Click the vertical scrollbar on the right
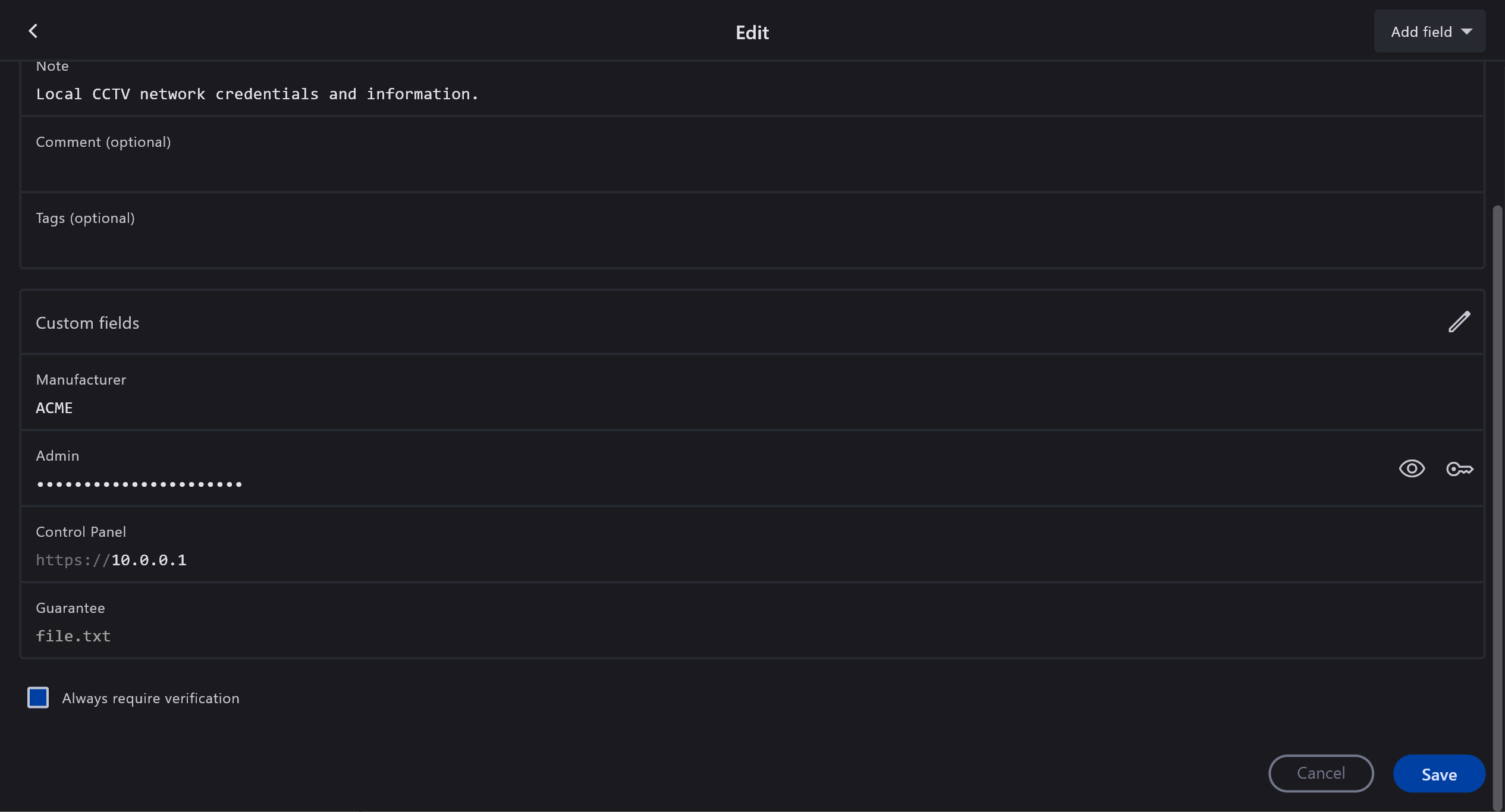 1497,476
